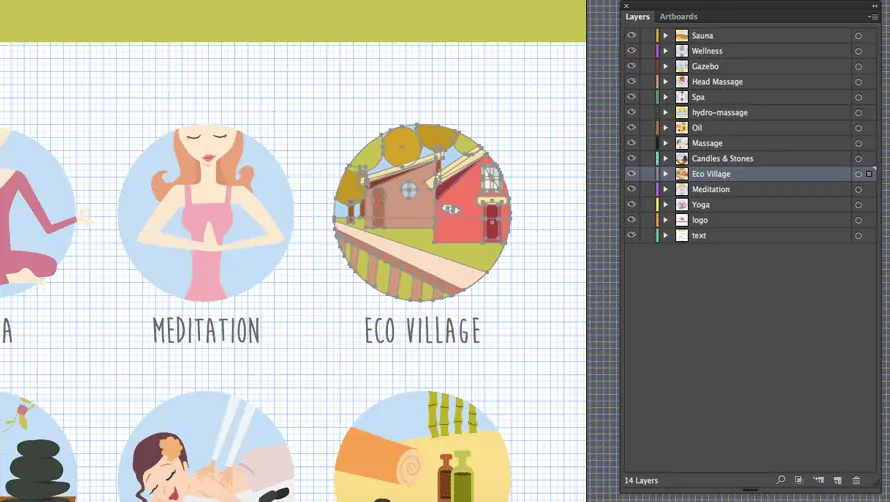Click the Massage layer thumbnail
Viewport: 890px width, 502px height.
coord(682,143)
